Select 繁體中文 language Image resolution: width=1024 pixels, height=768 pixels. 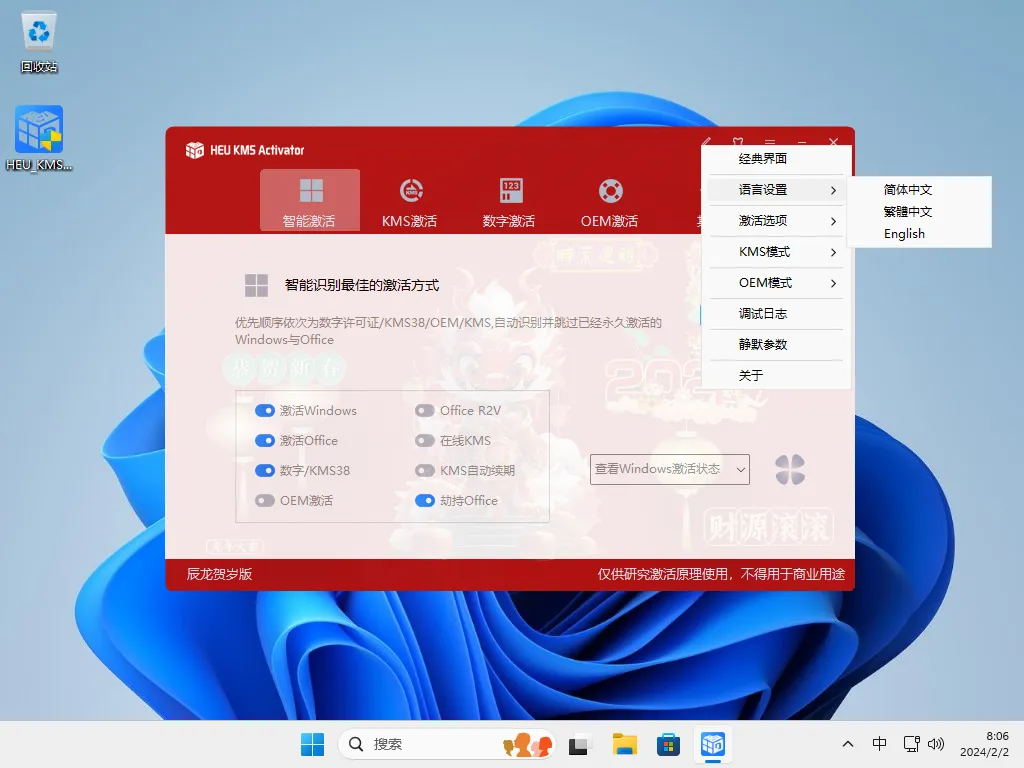(x=907, y=212)
